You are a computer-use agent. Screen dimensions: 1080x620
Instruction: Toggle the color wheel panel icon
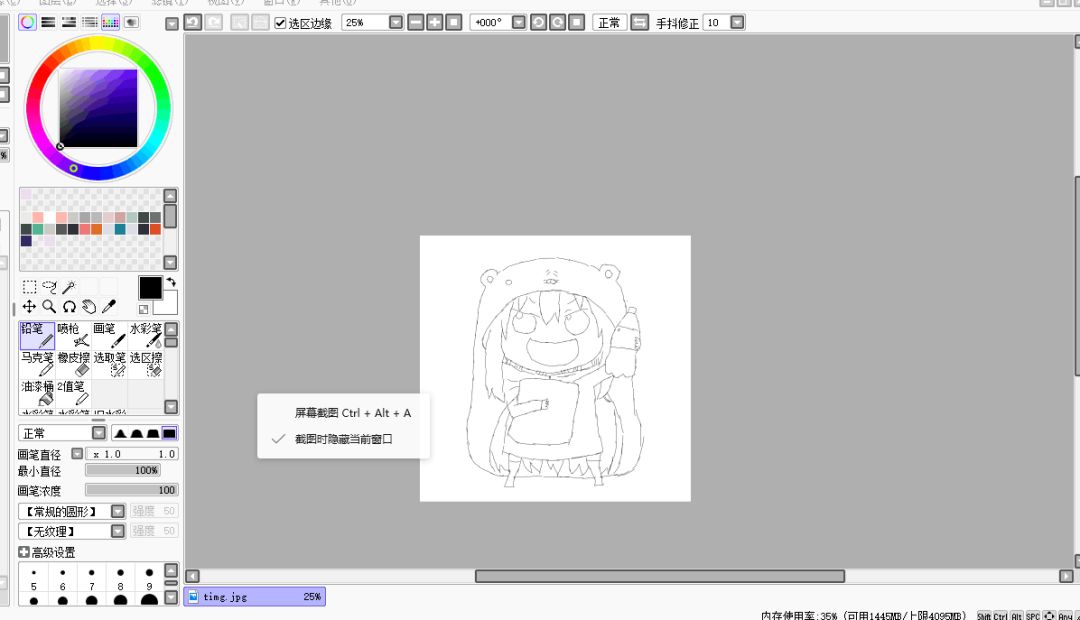(28, 22)
